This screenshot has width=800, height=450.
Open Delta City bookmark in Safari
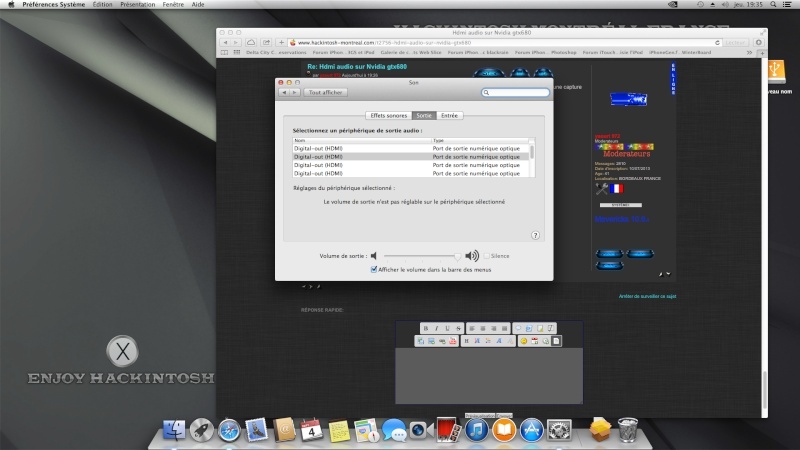coord(276,52)
